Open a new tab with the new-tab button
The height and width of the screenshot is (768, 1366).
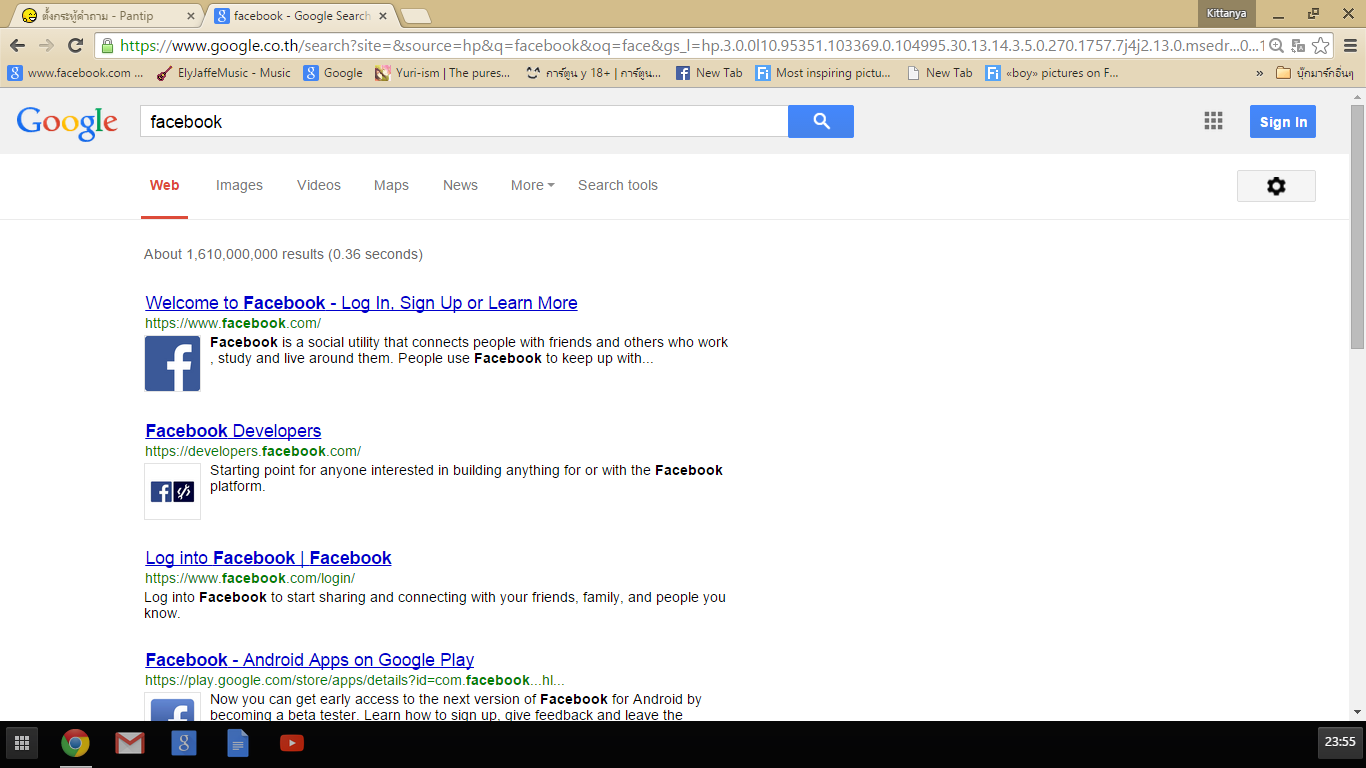[415, 16]
